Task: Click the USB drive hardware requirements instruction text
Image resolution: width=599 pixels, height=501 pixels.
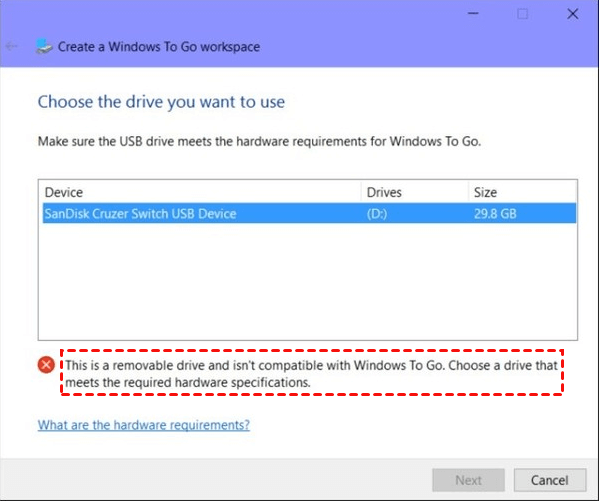Action: [259, 141]
